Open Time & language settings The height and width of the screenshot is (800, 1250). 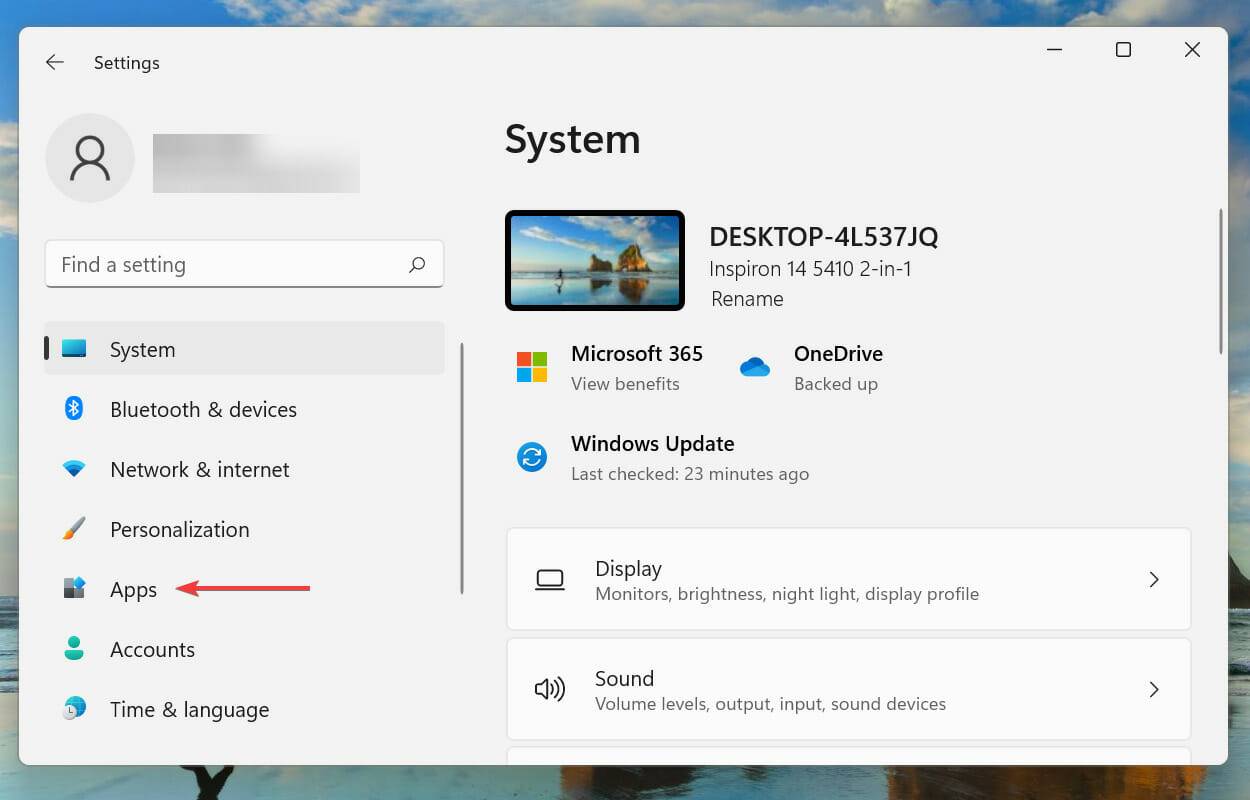(244, 709)
